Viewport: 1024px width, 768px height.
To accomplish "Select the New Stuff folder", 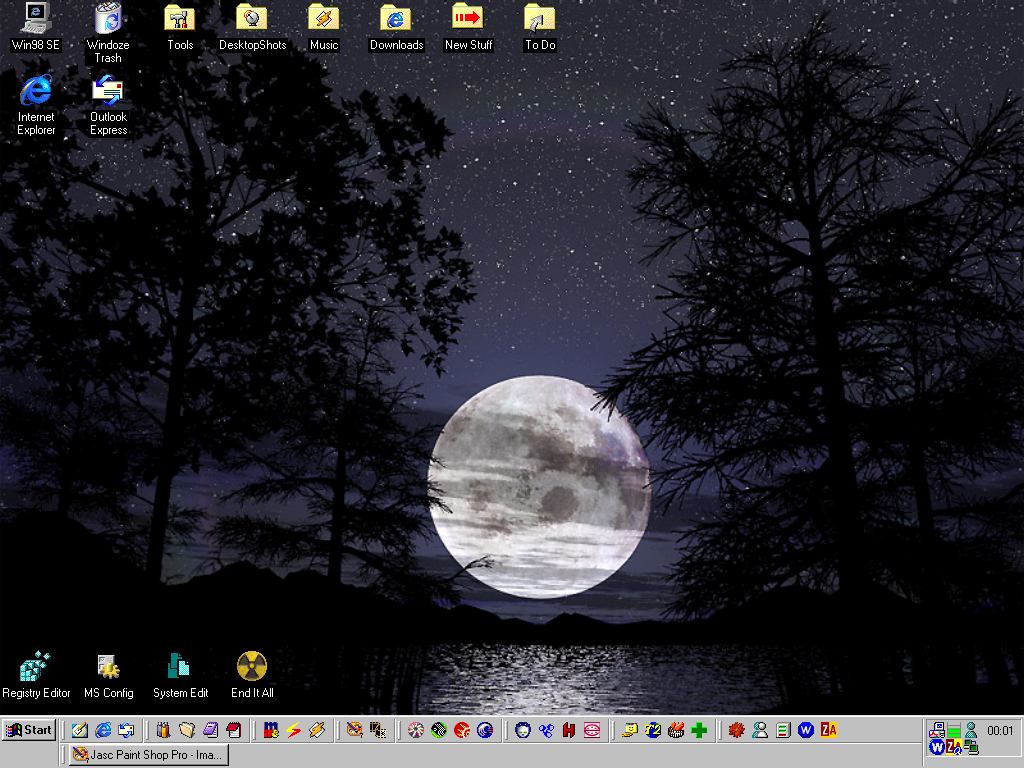I will point(468,19).
